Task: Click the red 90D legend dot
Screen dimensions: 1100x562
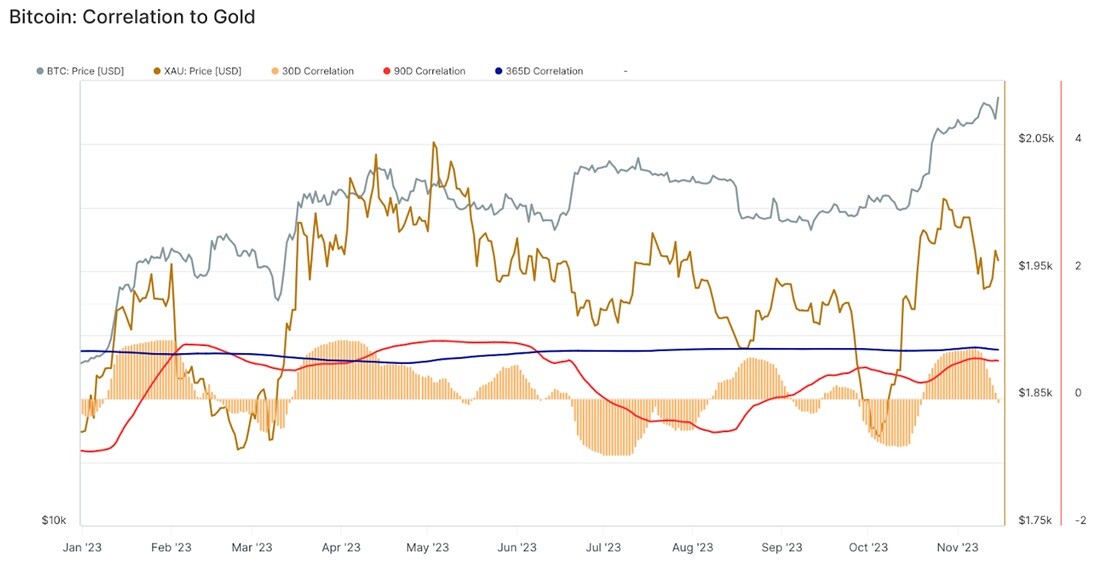Action: (x=387, y=71)
